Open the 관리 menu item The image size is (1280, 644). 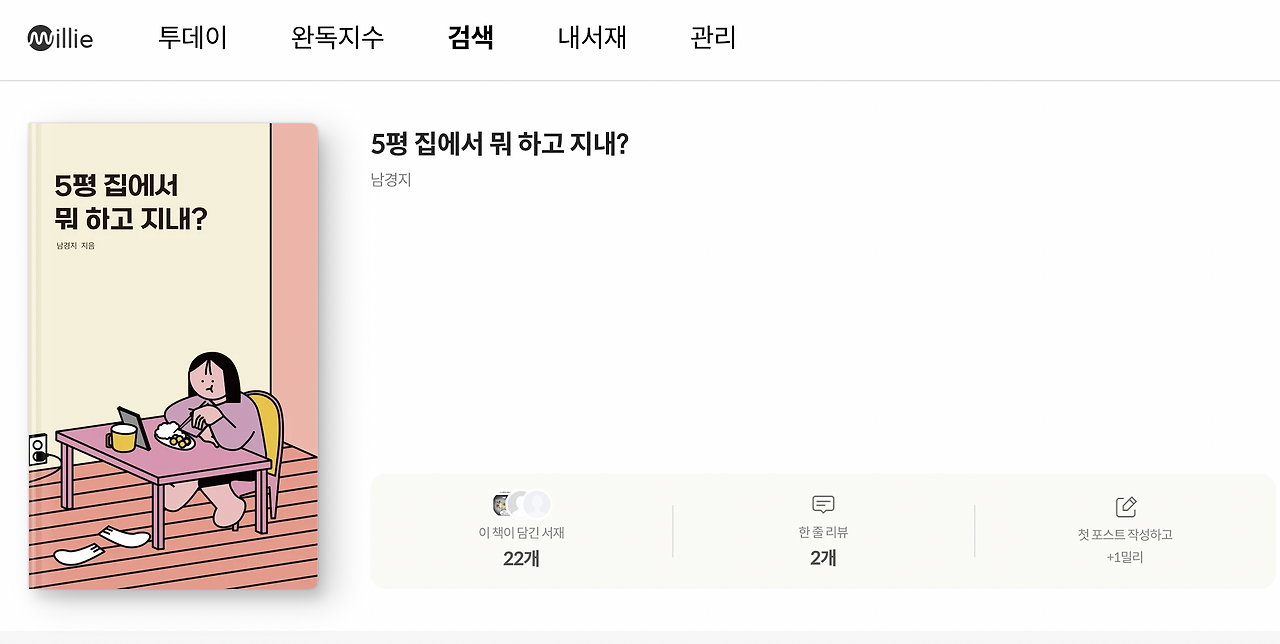point(711,37)
